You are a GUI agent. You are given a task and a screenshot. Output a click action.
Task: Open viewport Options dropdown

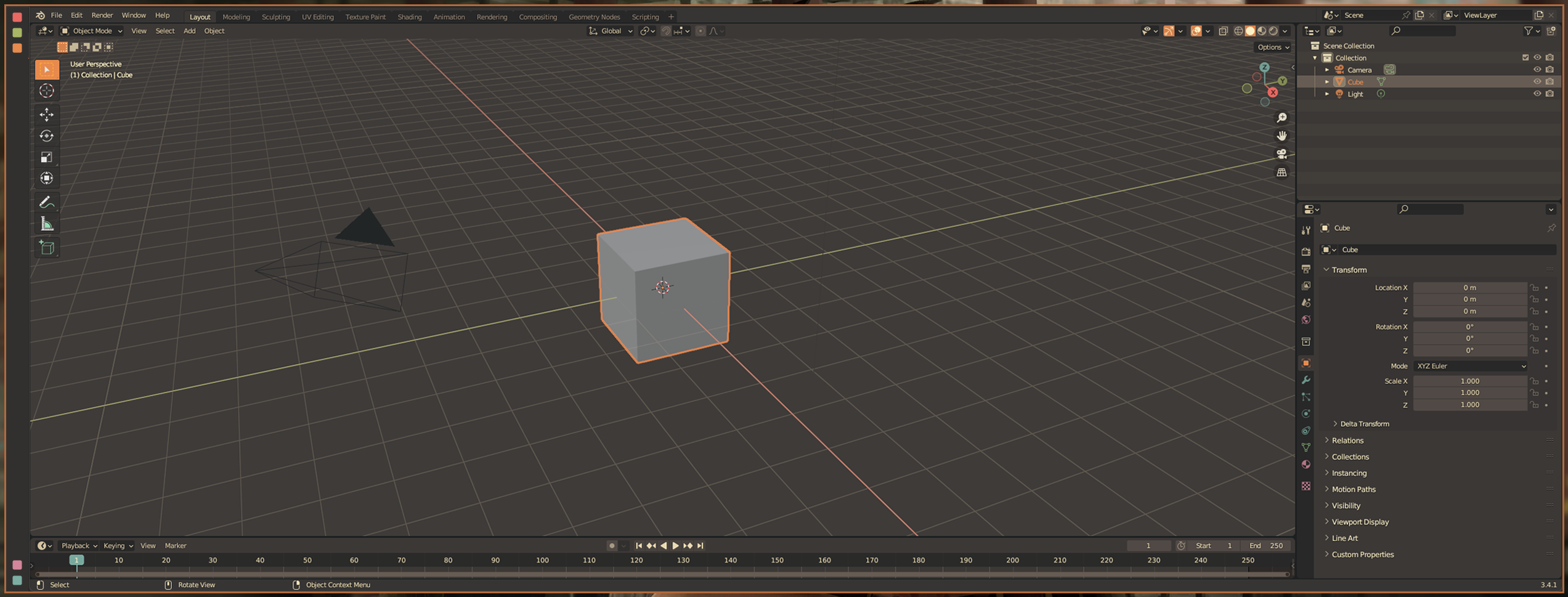coord(1273,47)
